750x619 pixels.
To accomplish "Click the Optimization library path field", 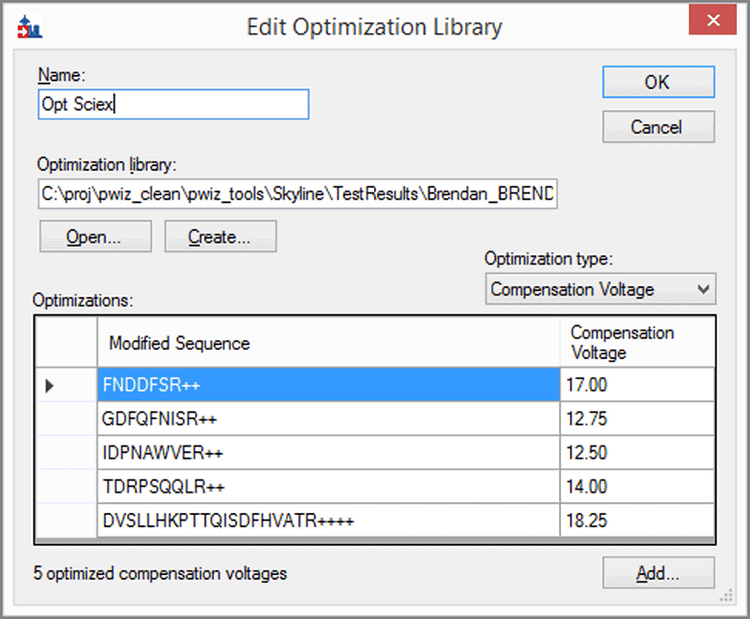I will pyautogui.click(x=296, y=194).
